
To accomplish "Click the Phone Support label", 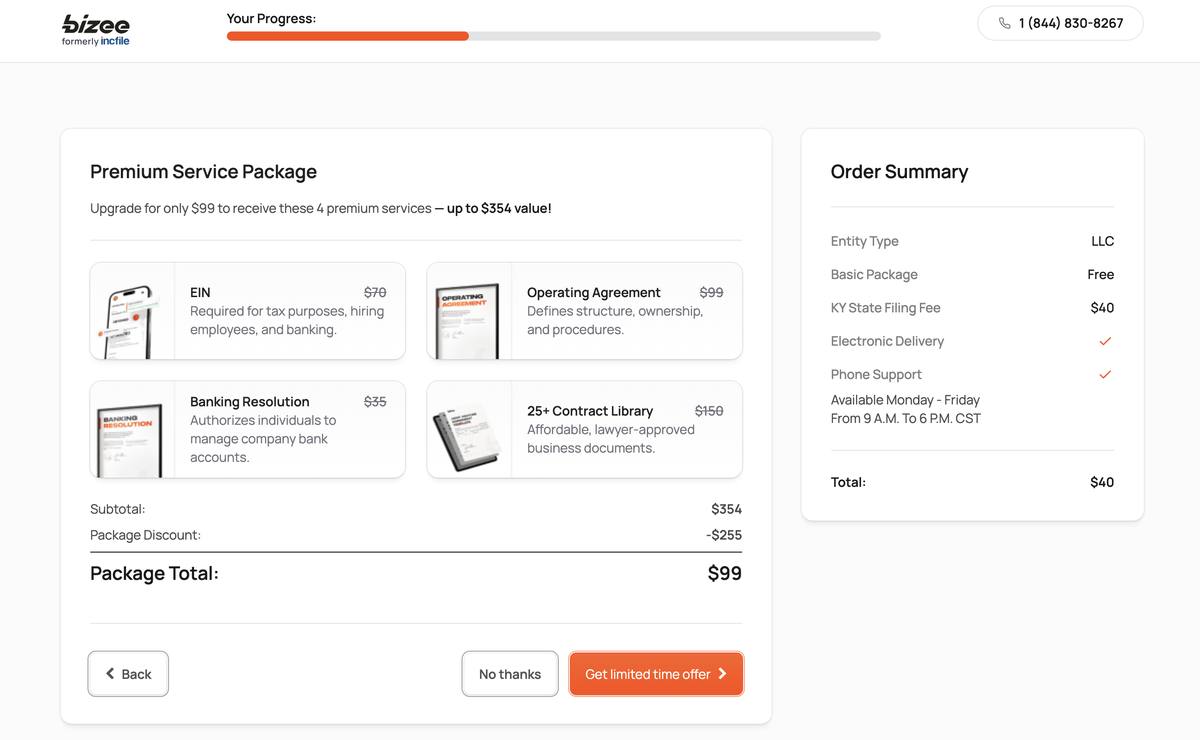I will pyautogui.click(x=876, y=374).
